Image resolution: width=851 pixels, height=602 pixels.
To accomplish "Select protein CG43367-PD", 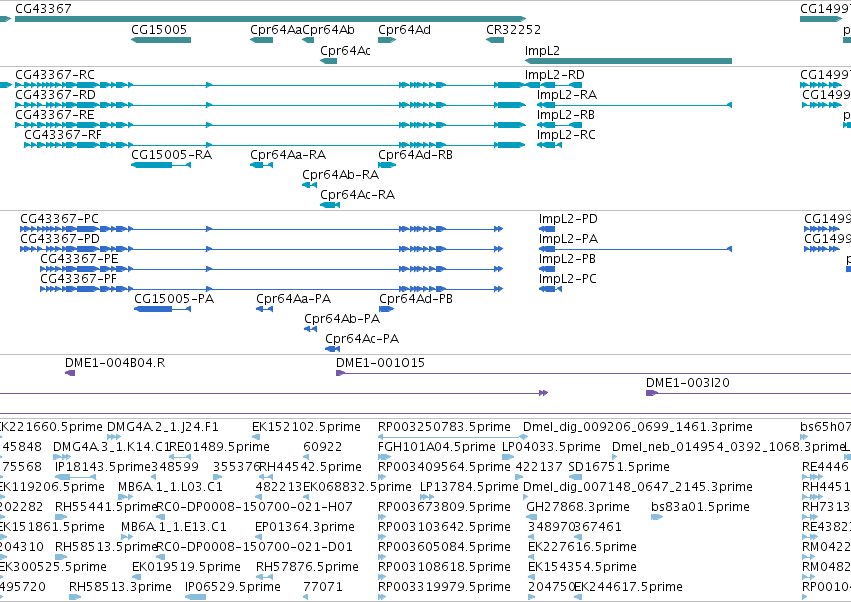I will (60, 239).
